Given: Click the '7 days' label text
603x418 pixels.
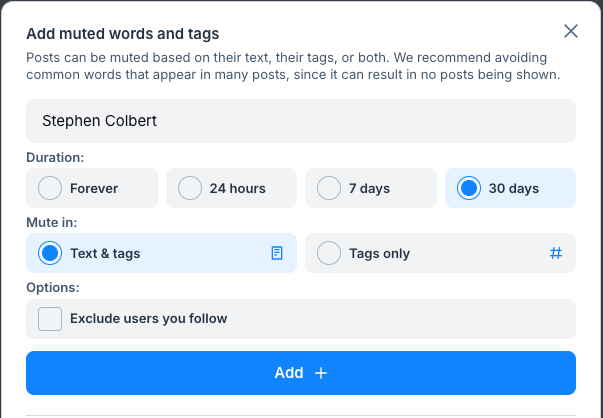Looking at the screenshot, I should tap(369, 188).
